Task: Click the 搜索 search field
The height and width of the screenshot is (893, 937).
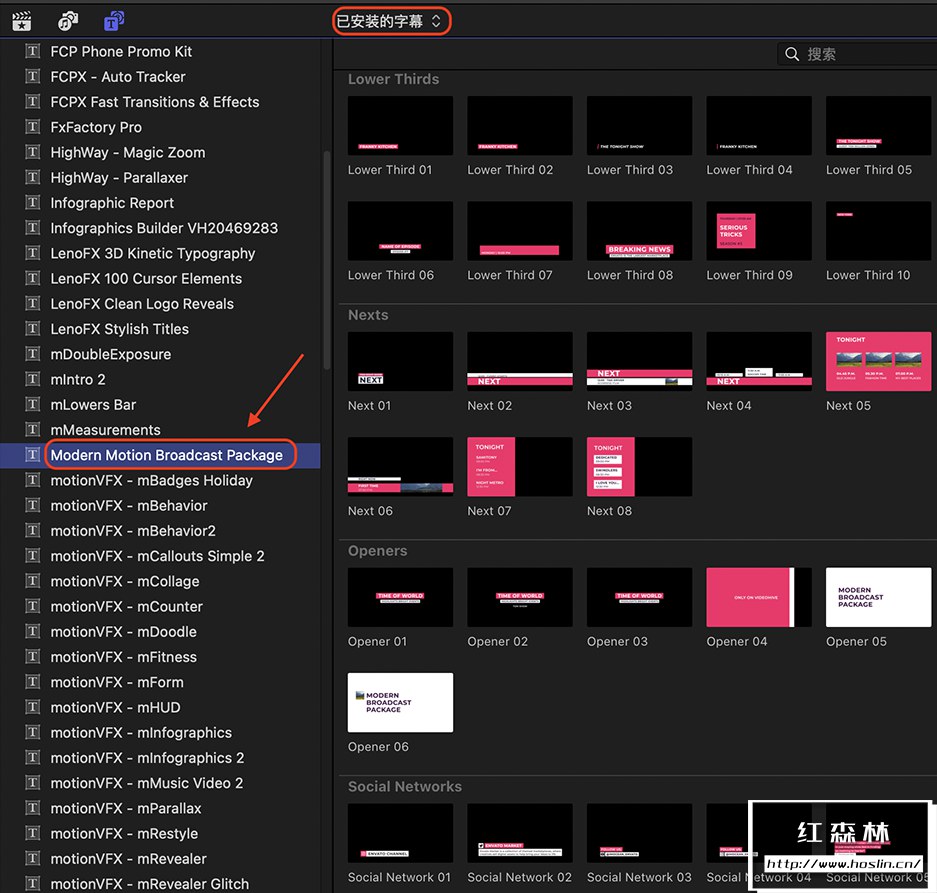Action: click(x=857, y=54)
